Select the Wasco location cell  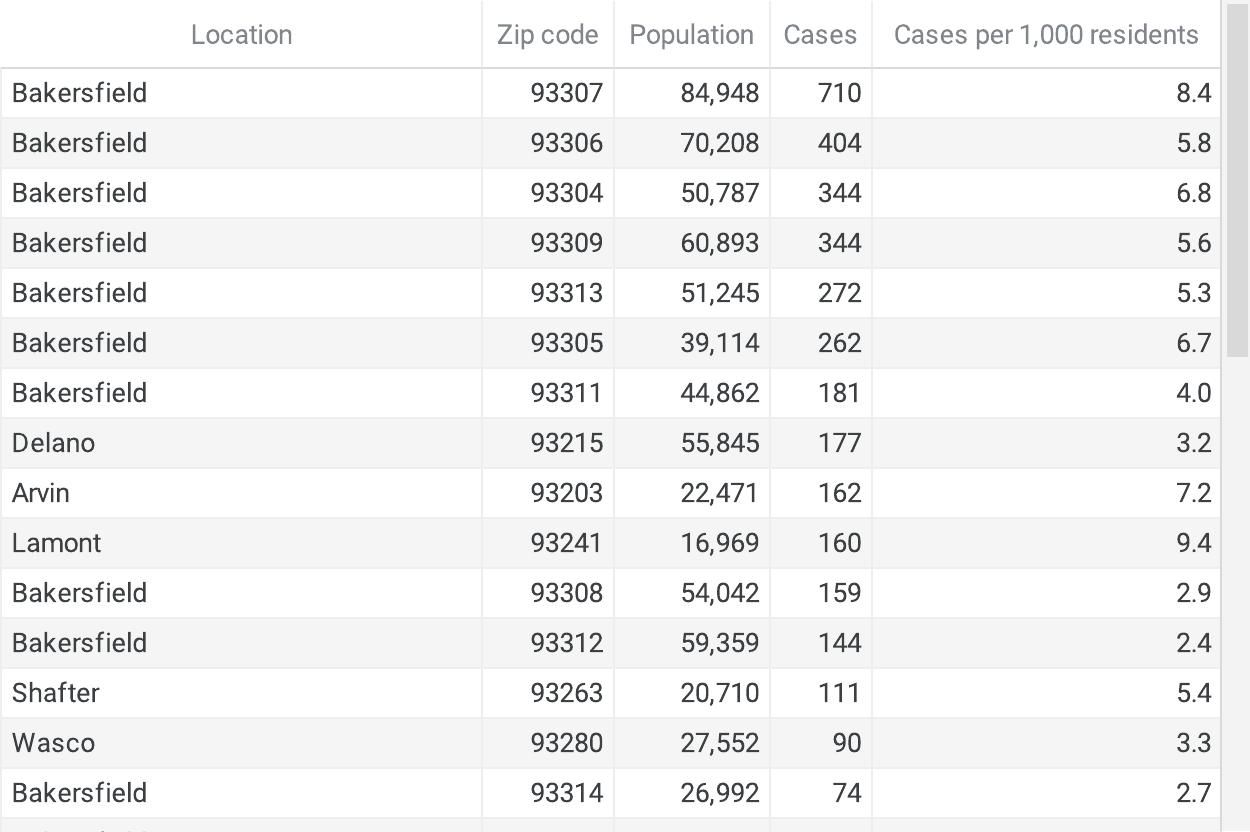coord(241,743)
